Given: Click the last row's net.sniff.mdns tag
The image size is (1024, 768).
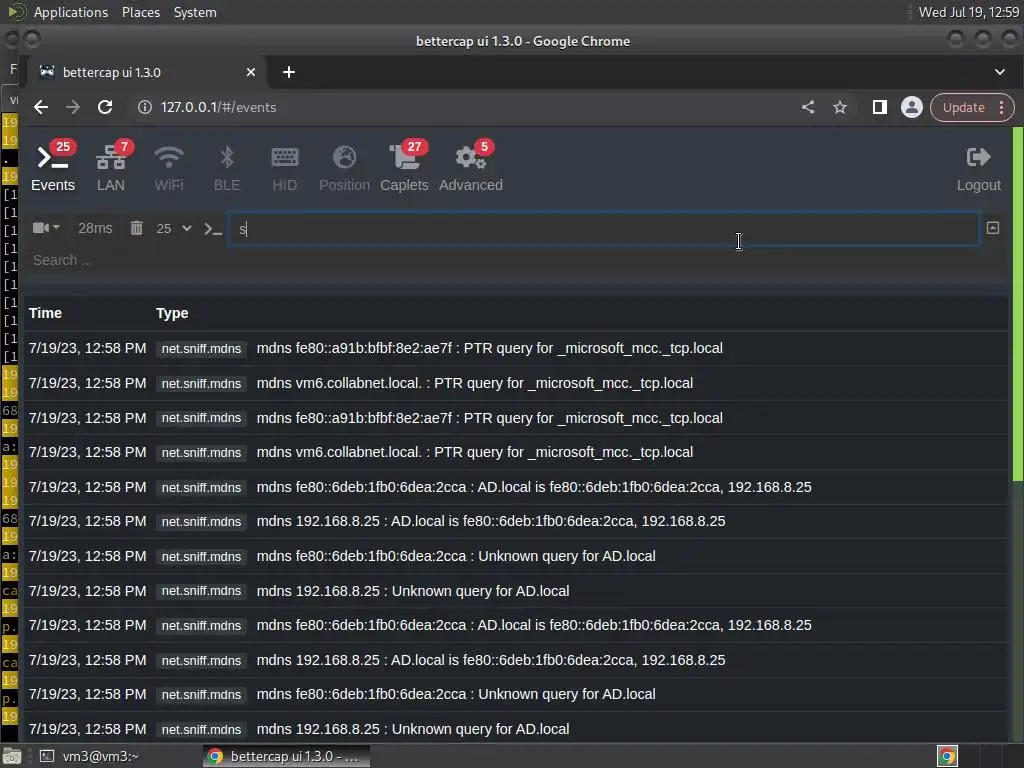Looking at the screenshot, I should 201,729.
